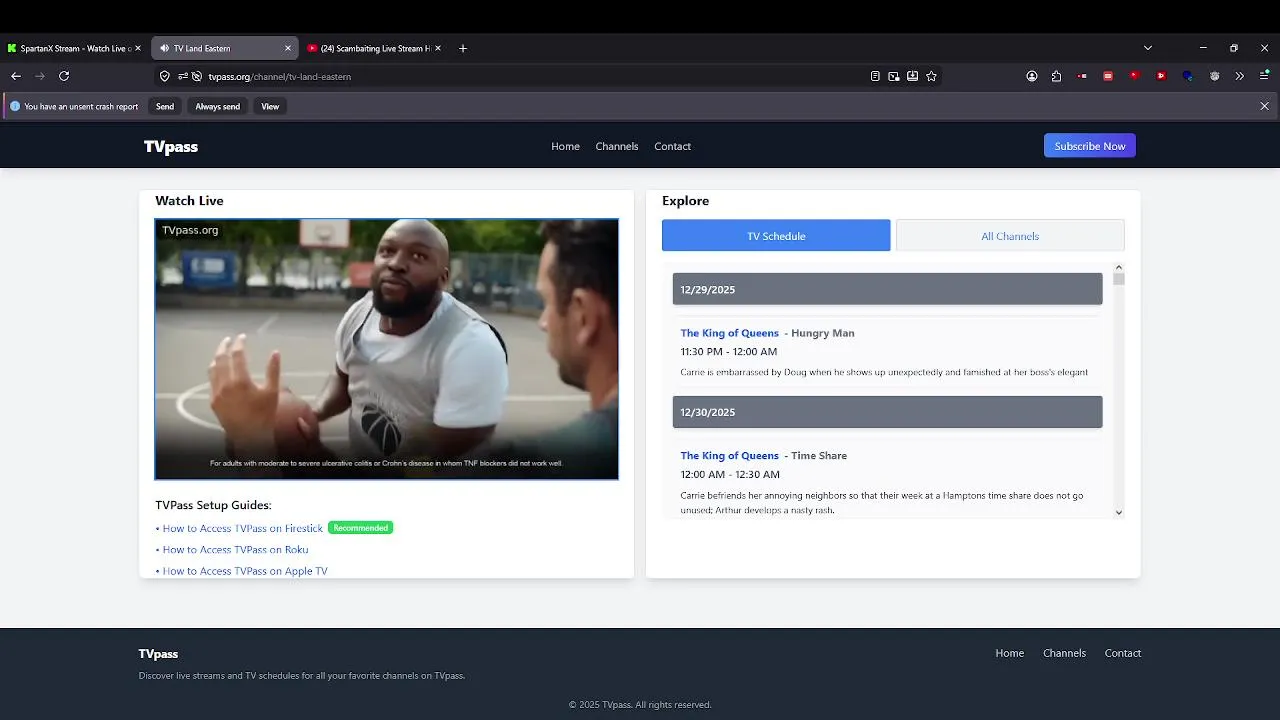The width and height of the screenshot is (1280, 720).
Task: Close the SpartanX Stream tab
Action: tap(138, 48)
